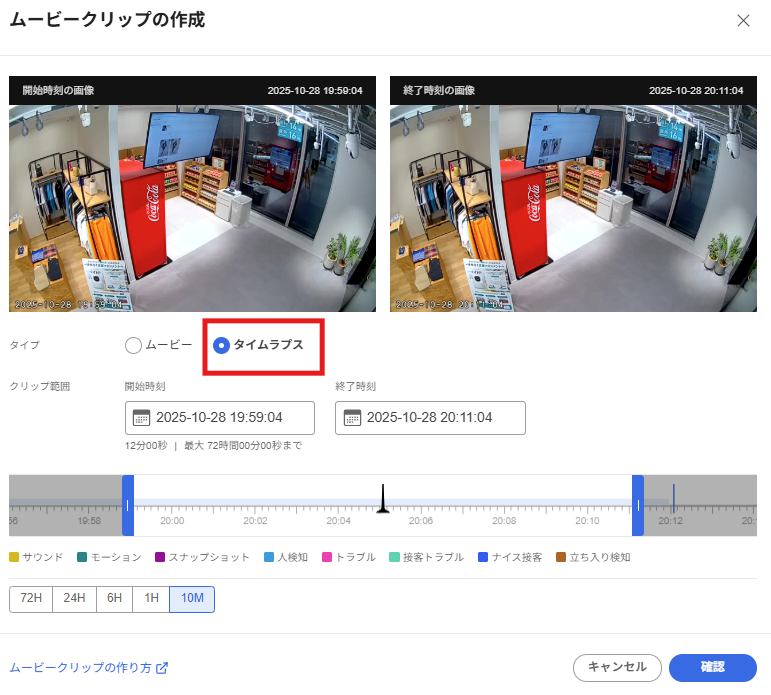
Task: Click the black playhead marker on timeline
Action: pos(383,499)
